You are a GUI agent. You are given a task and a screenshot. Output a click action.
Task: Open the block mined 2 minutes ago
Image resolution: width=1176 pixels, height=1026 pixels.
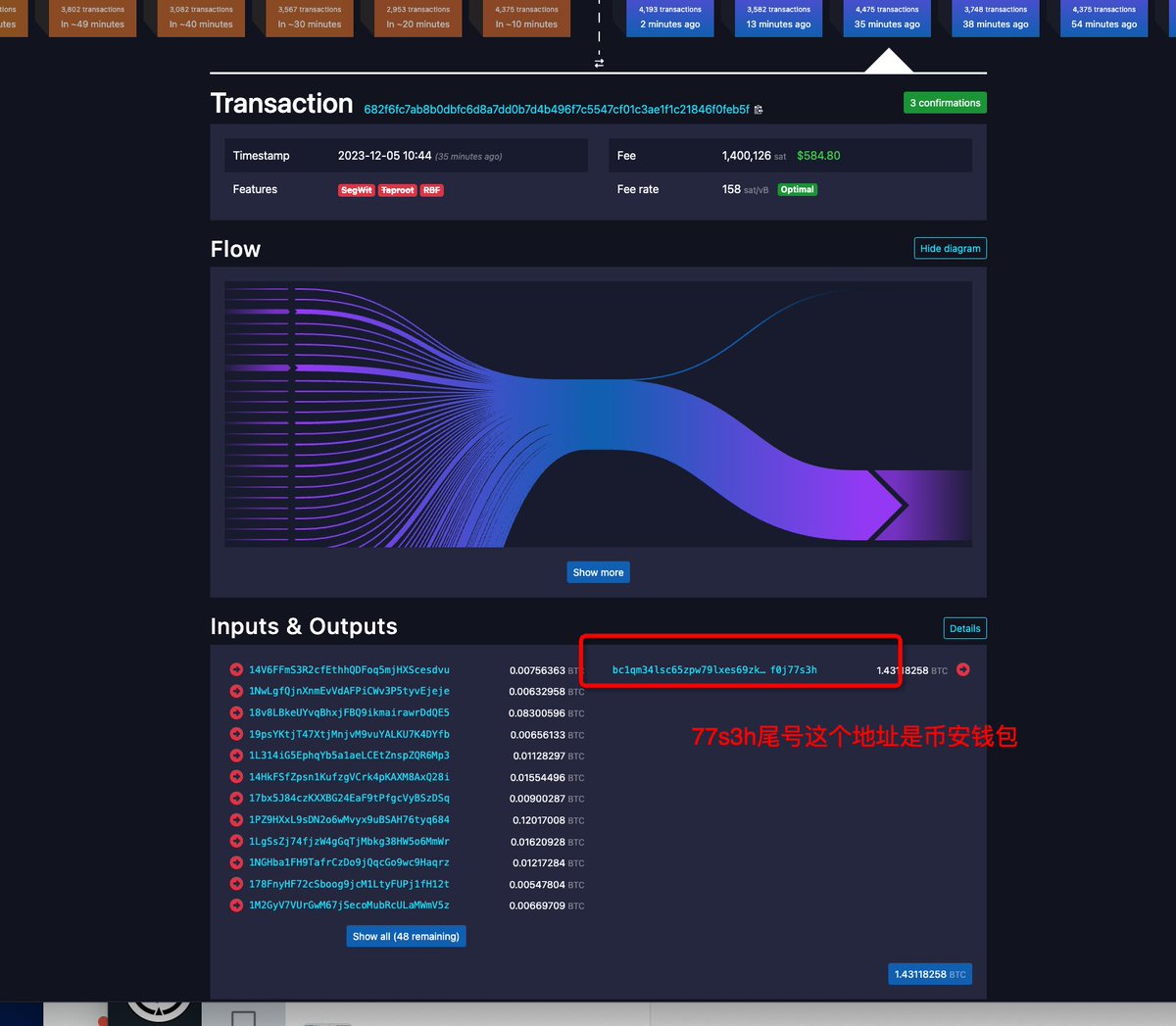pos(670,18)
